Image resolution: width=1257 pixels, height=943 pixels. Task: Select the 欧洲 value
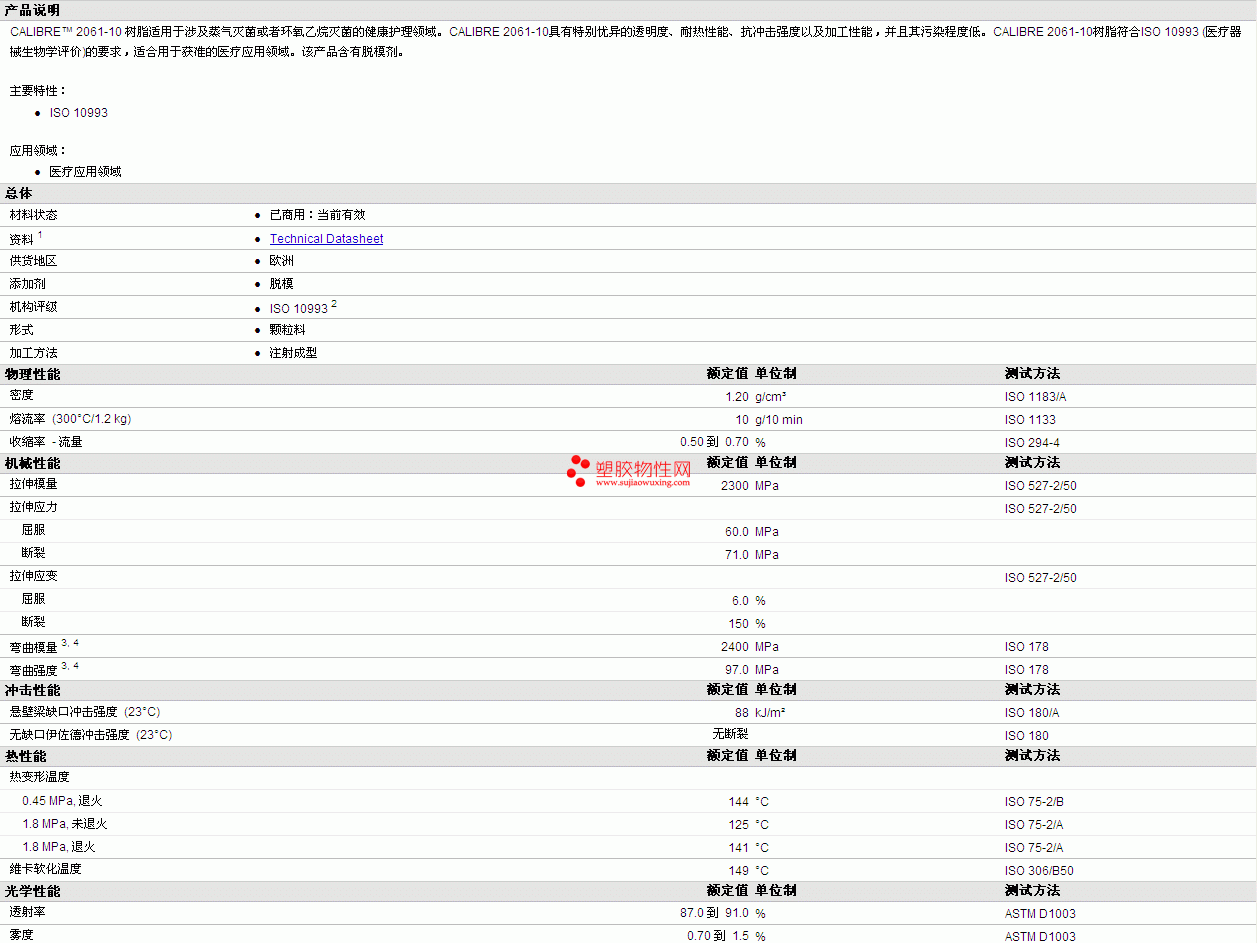(282, 261)
